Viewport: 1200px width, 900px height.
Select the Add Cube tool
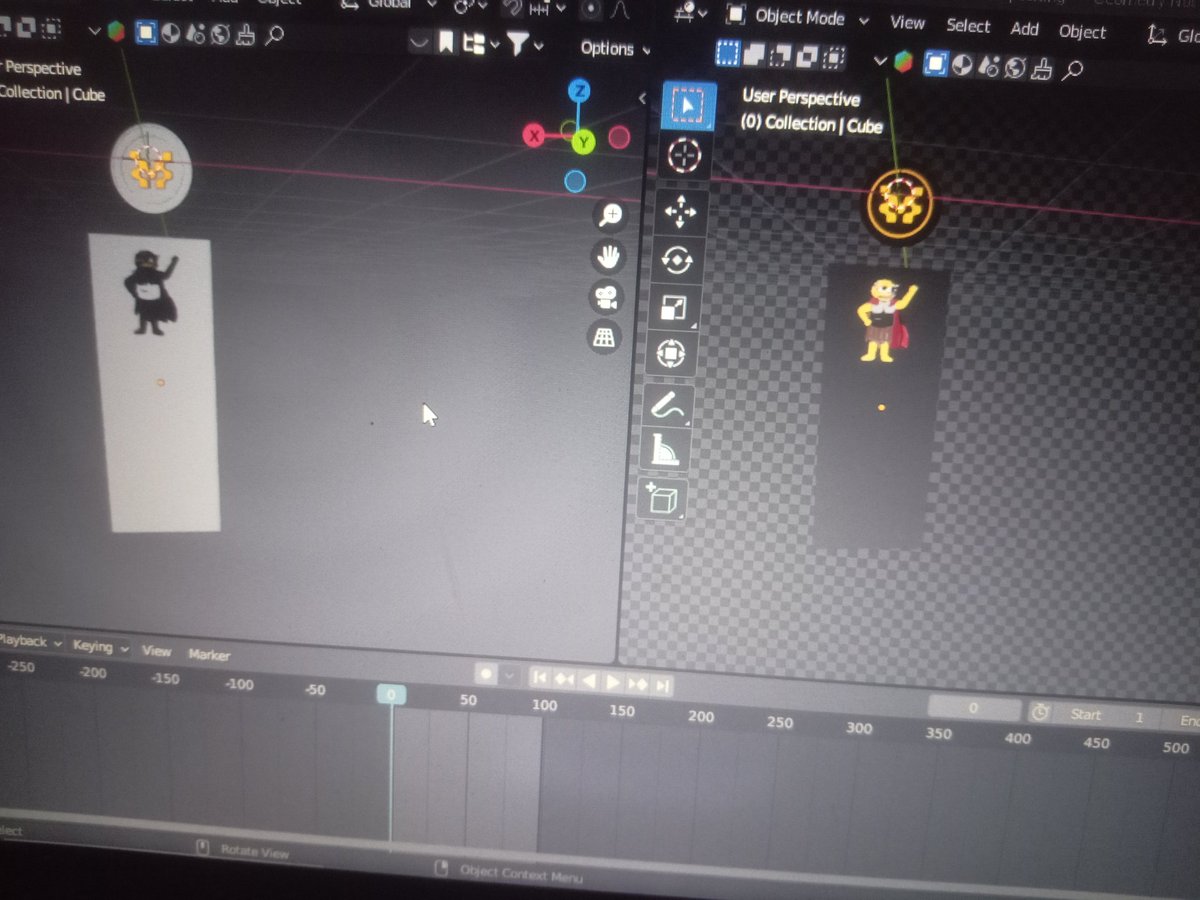pyautogui.click(x=661, y=498)
